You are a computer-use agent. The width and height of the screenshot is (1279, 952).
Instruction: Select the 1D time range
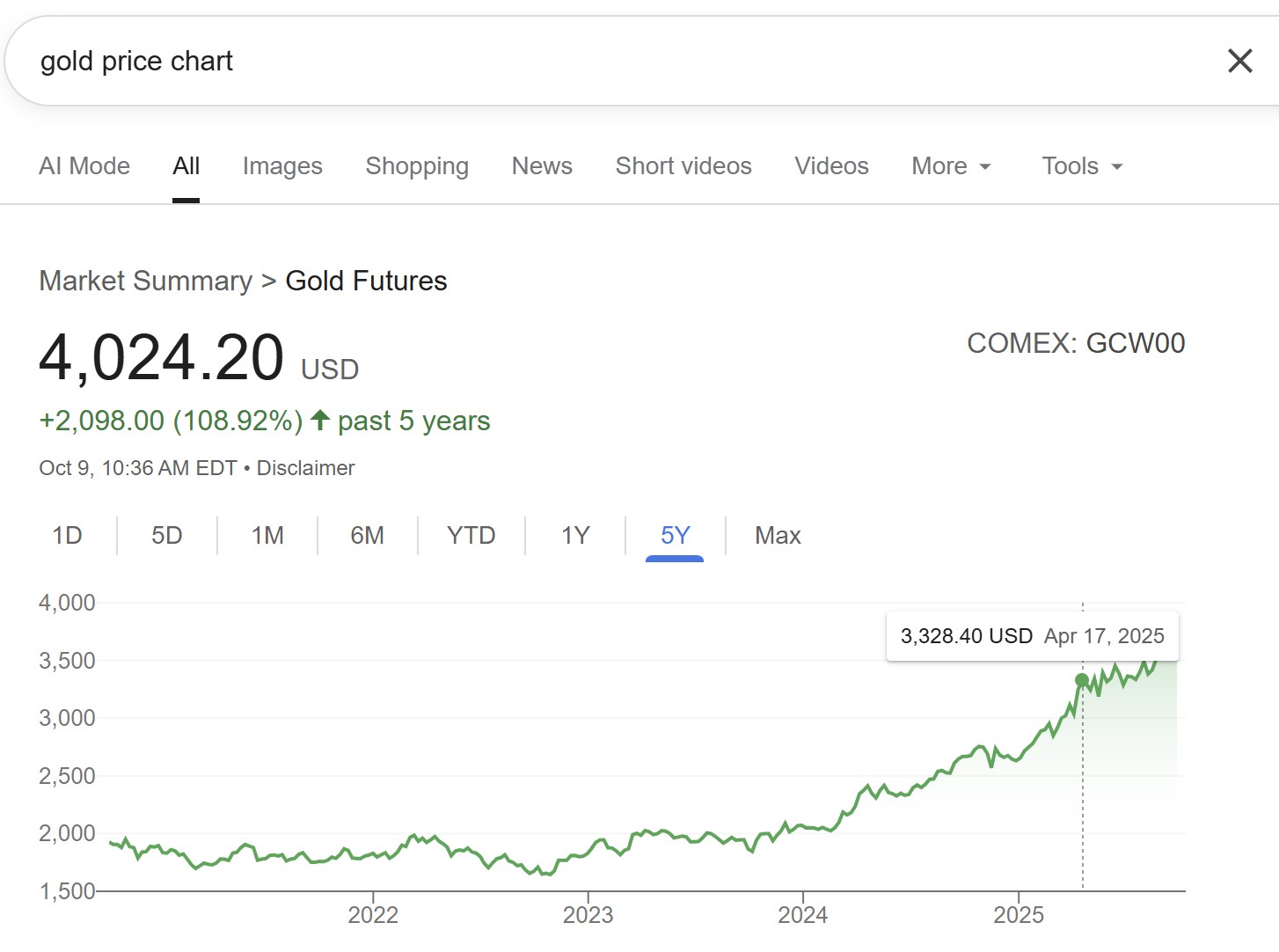(67, 536)
